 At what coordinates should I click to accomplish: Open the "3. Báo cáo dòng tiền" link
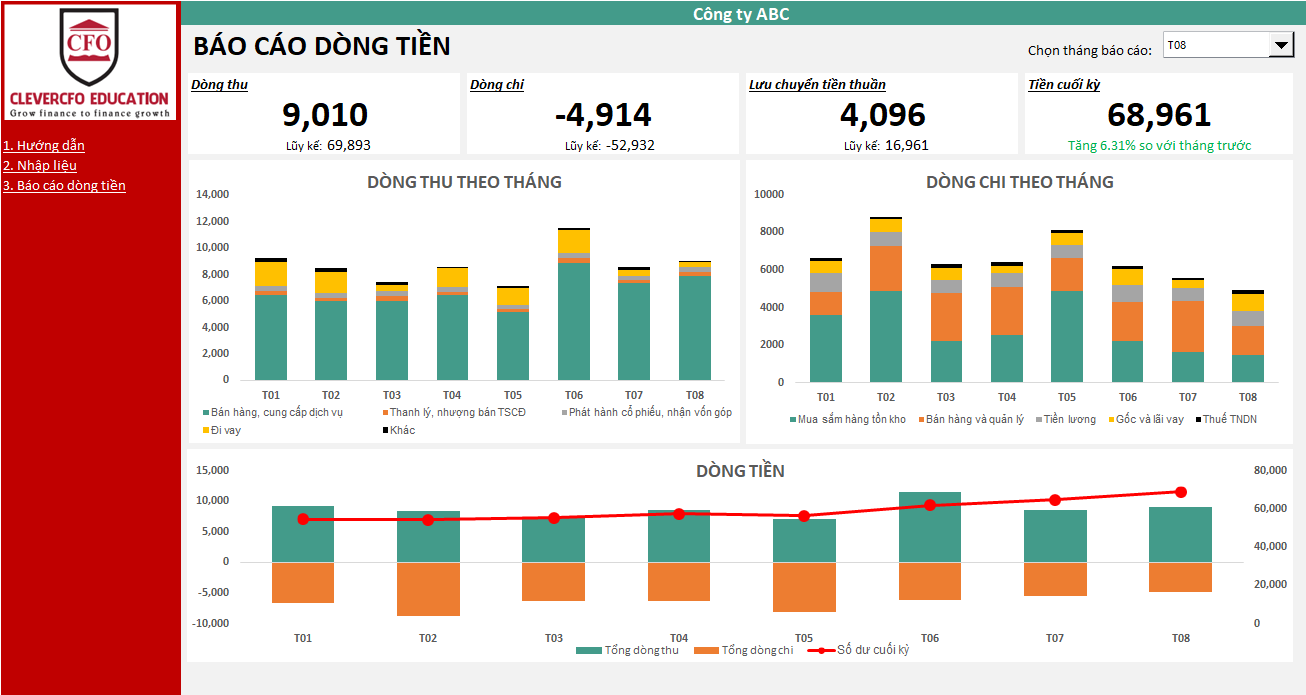pos(64,186)
